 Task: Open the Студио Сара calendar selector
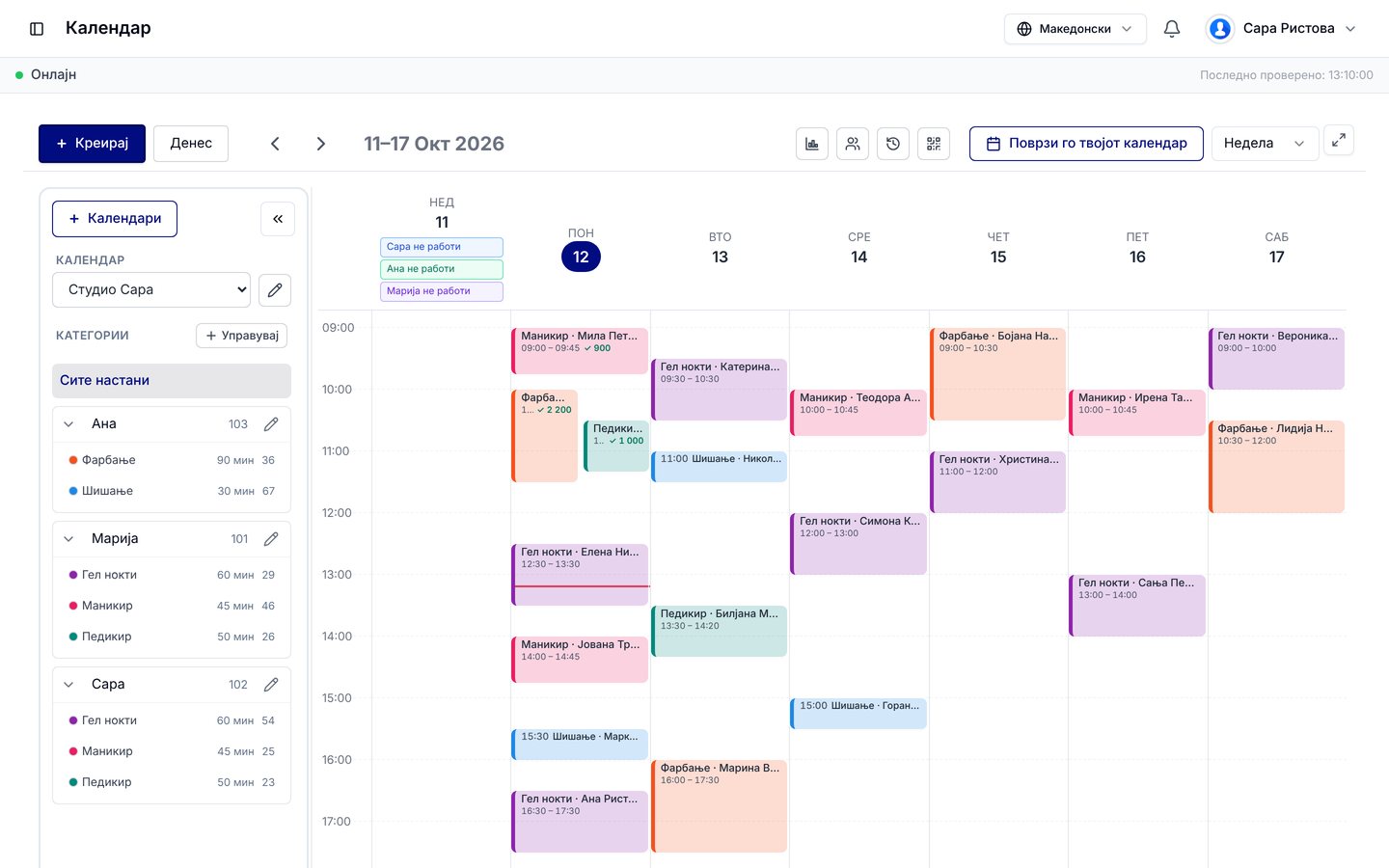[151, 290]
